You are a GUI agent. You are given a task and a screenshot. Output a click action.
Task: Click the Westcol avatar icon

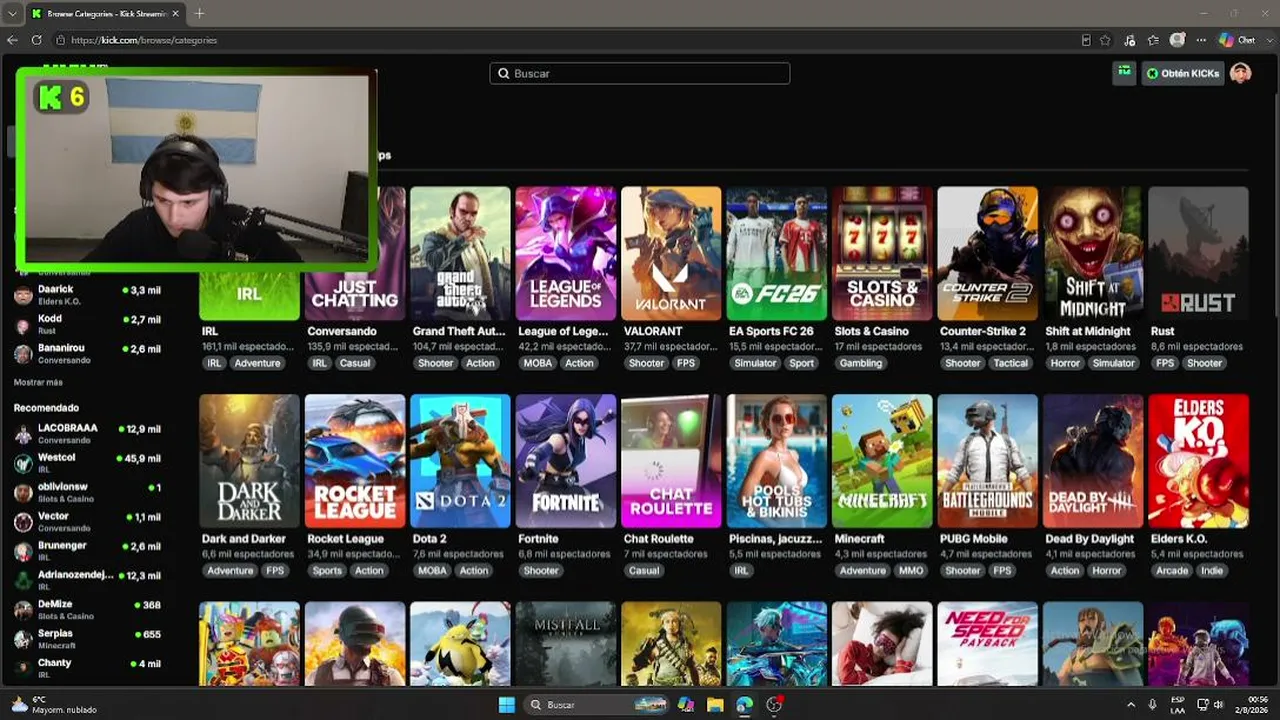click(x=23, y=463)
